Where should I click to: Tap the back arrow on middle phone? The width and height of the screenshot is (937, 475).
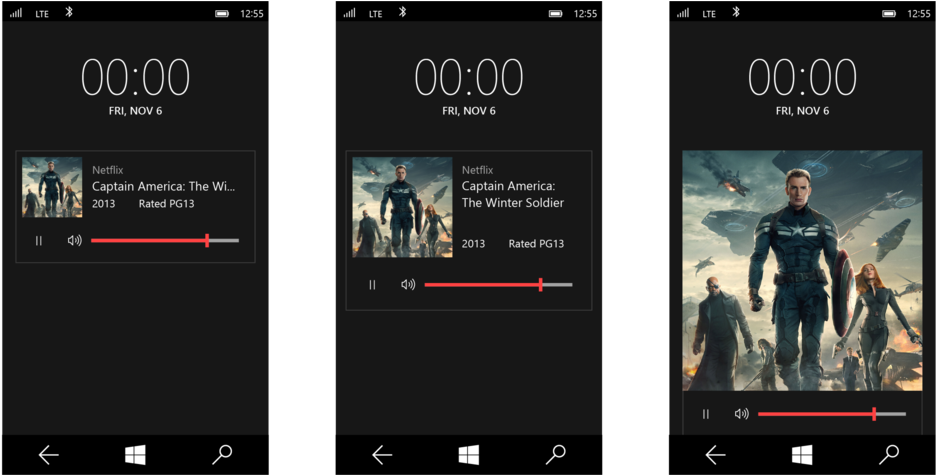[382, 455]
